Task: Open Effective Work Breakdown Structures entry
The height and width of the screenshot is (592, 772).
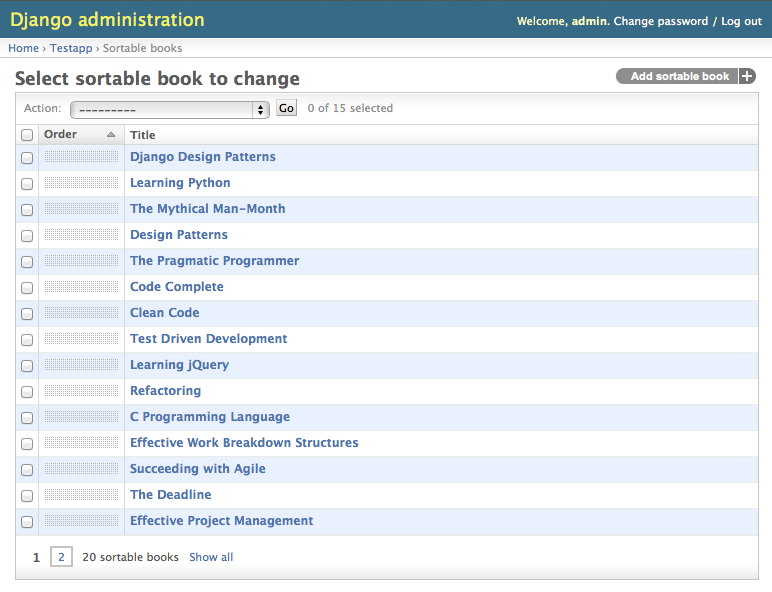Action: pyautogui.click(x=244, y=443)
